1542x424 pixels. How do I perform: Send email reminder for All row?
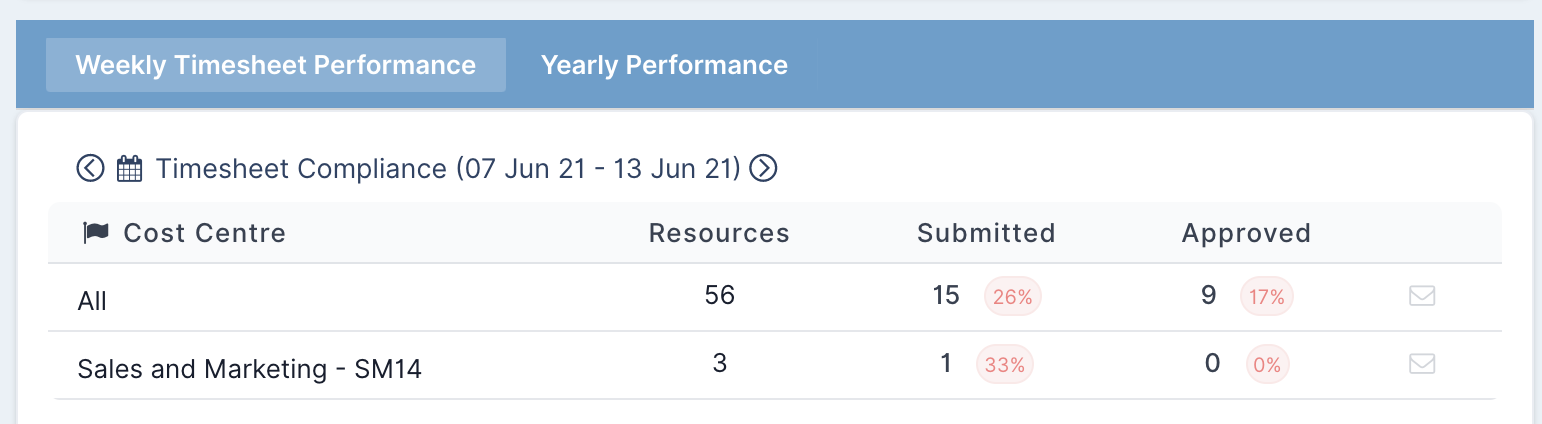(1422, 296)
